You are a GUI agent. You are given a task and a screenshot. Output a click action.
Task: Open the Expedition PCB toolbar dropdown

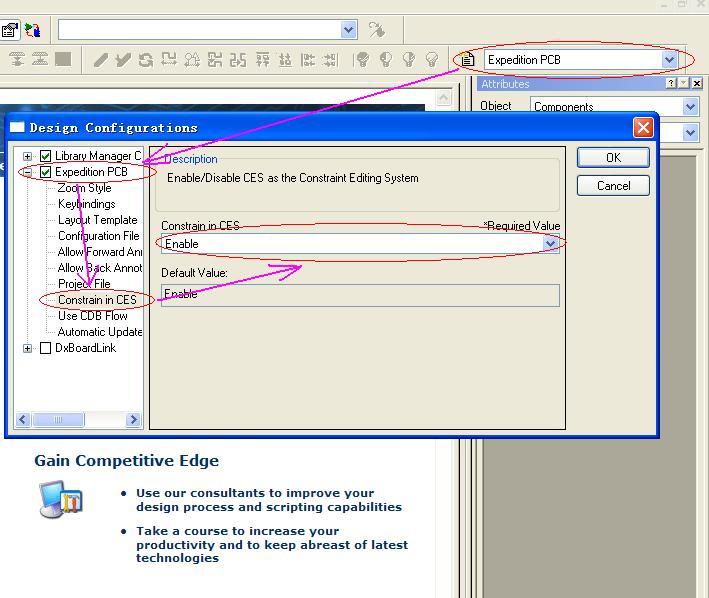click(x=669, y=60)
